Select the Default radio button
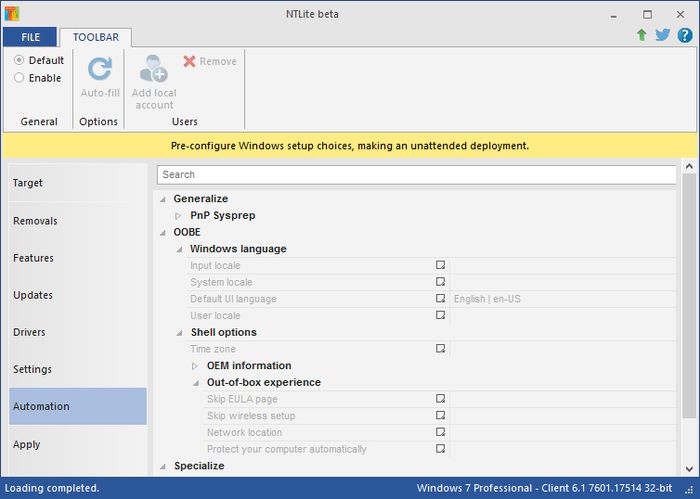Screen dimensions: 700x499 [19, 60]
